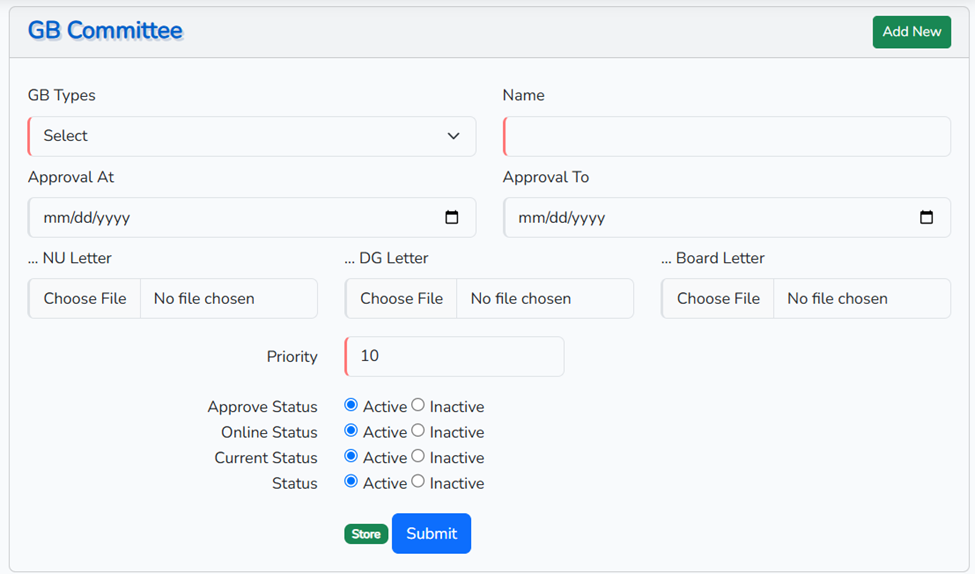Click the green Store badge

366,534
